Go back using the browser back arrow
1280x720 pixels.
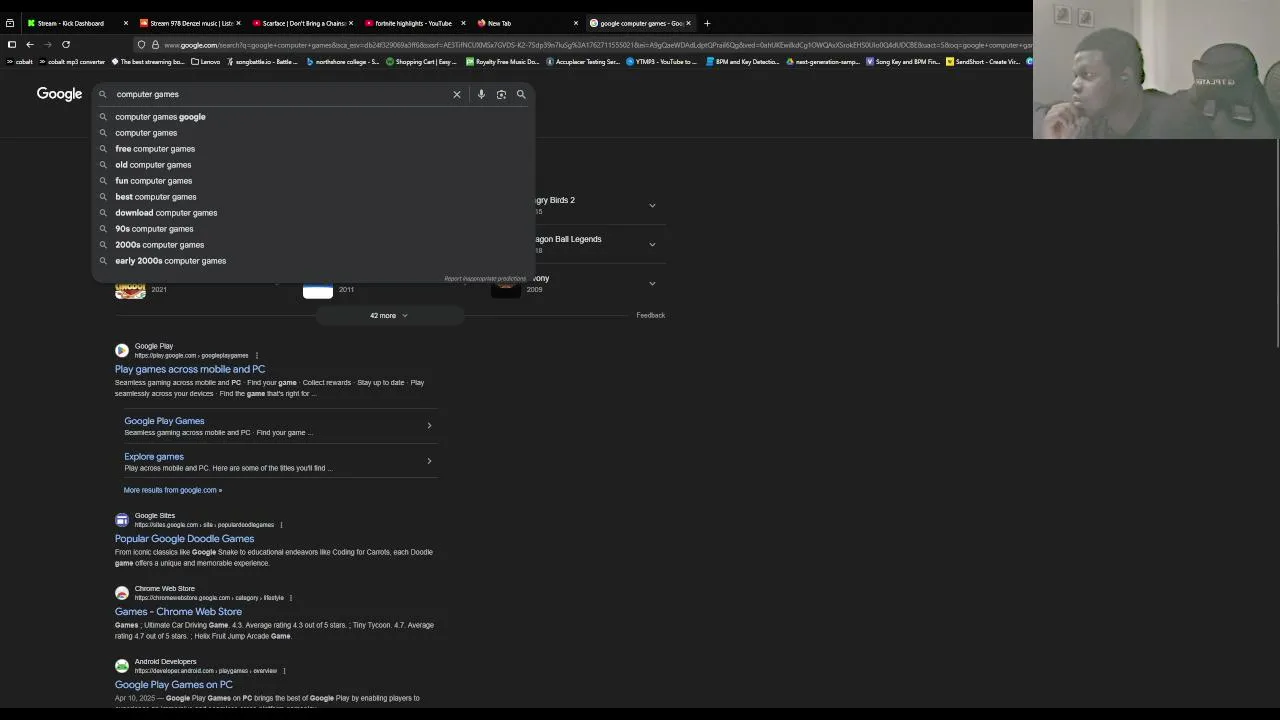pos(30,44)
